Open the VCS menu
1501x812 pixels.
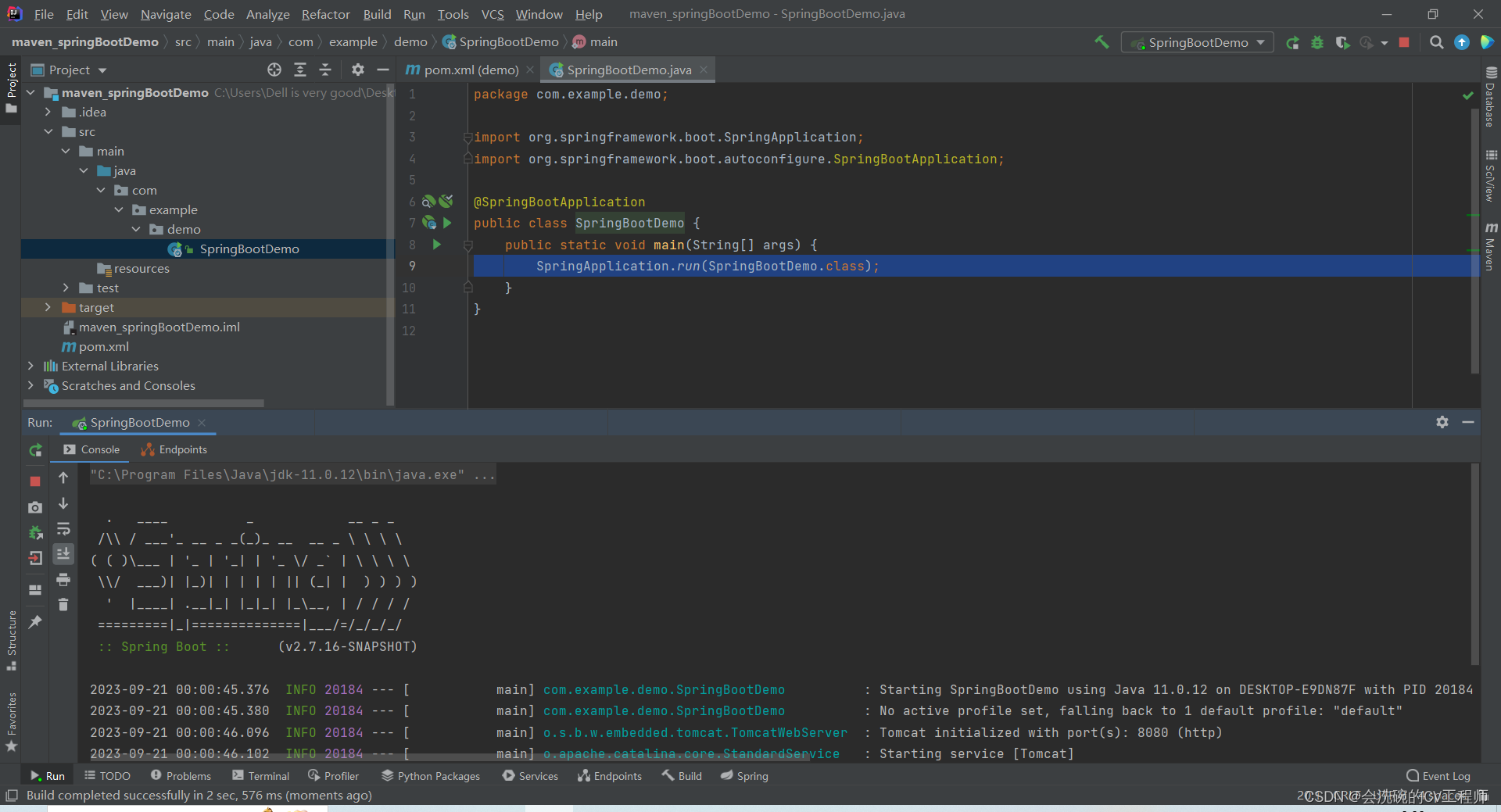[x=493, y=14]
